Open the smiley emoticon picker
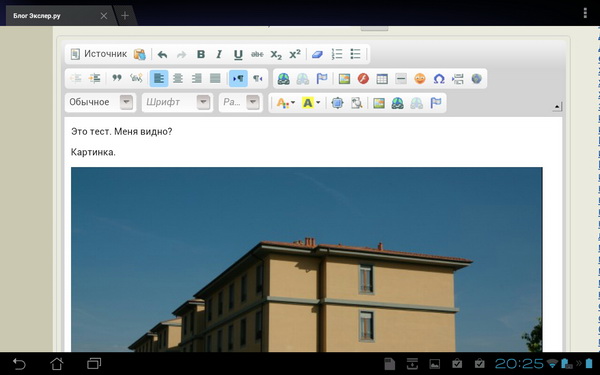The height and width of the screenshot is (375, 600). 420,79
